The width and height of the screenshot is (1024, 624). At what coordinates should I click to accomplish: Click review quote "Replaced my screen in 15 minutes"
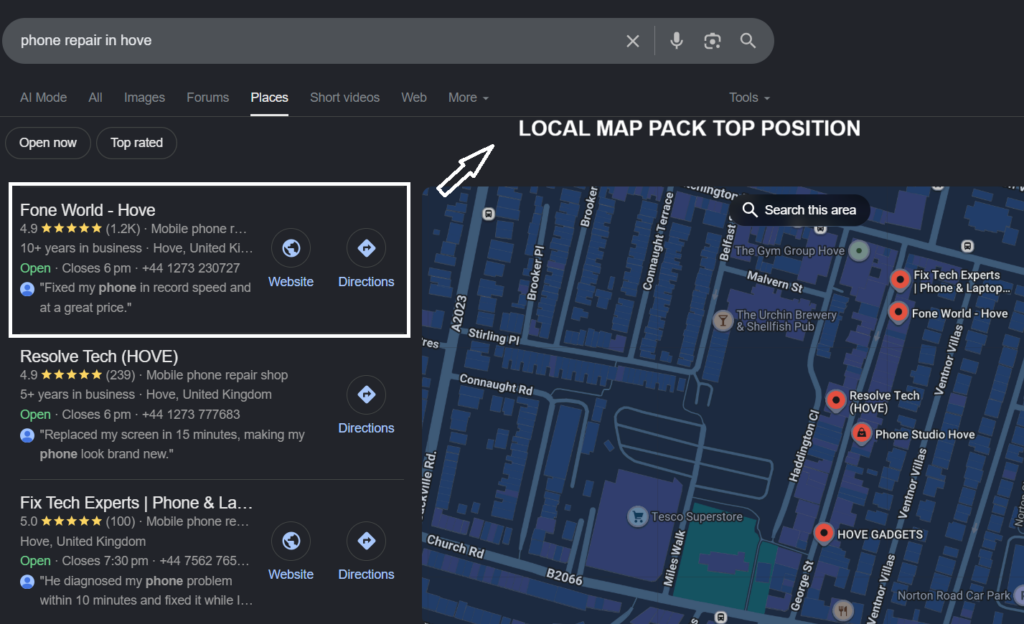(172, 444)
